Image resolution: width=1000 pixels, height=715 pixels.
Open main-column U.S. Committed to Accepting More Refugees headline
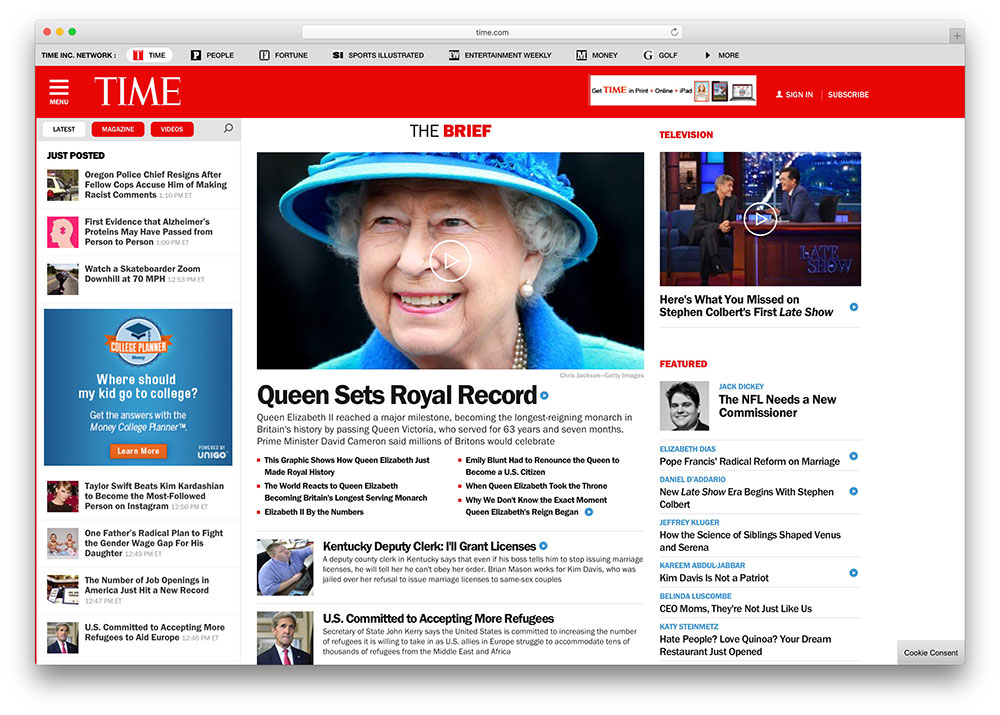click(438, 619)
